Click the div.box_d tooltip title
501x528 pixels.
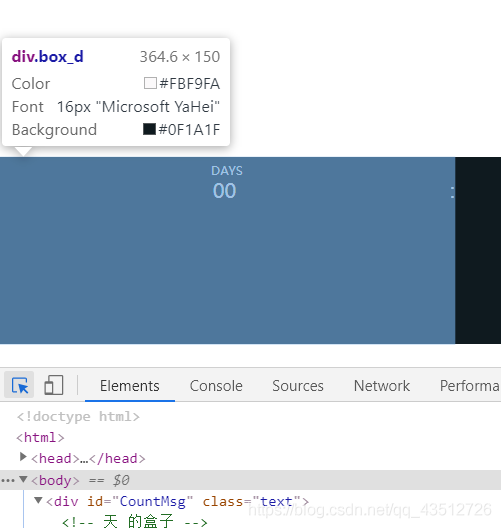click(x=47, y=57)
